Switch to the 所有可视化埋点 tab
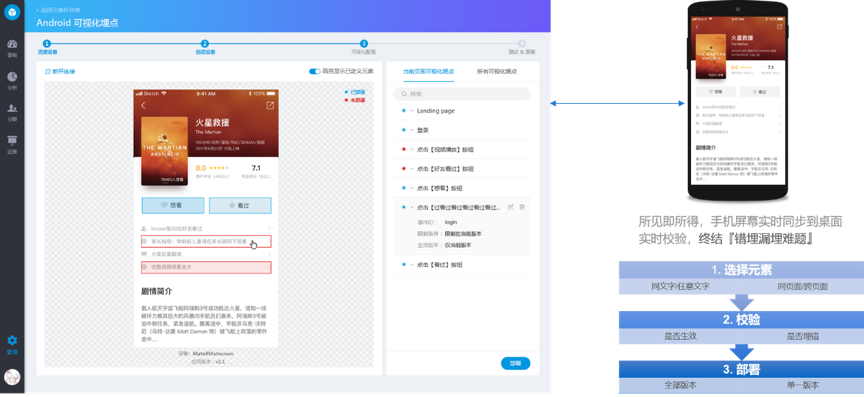 coord(496,71)
